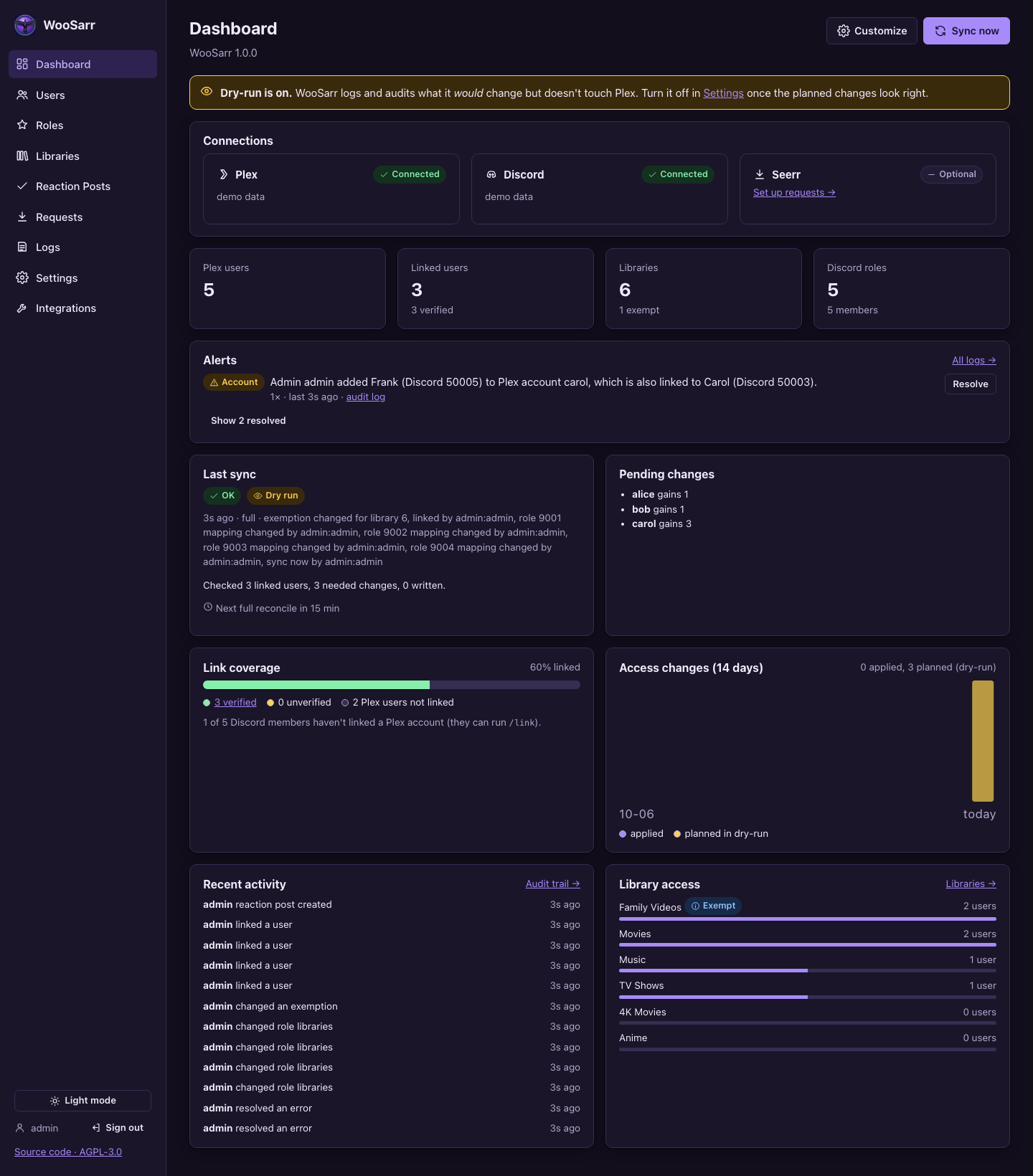Click the clock icon beside next reconcile
Viewport: 1033px width, 1176px height.
(x=208, y=607)
